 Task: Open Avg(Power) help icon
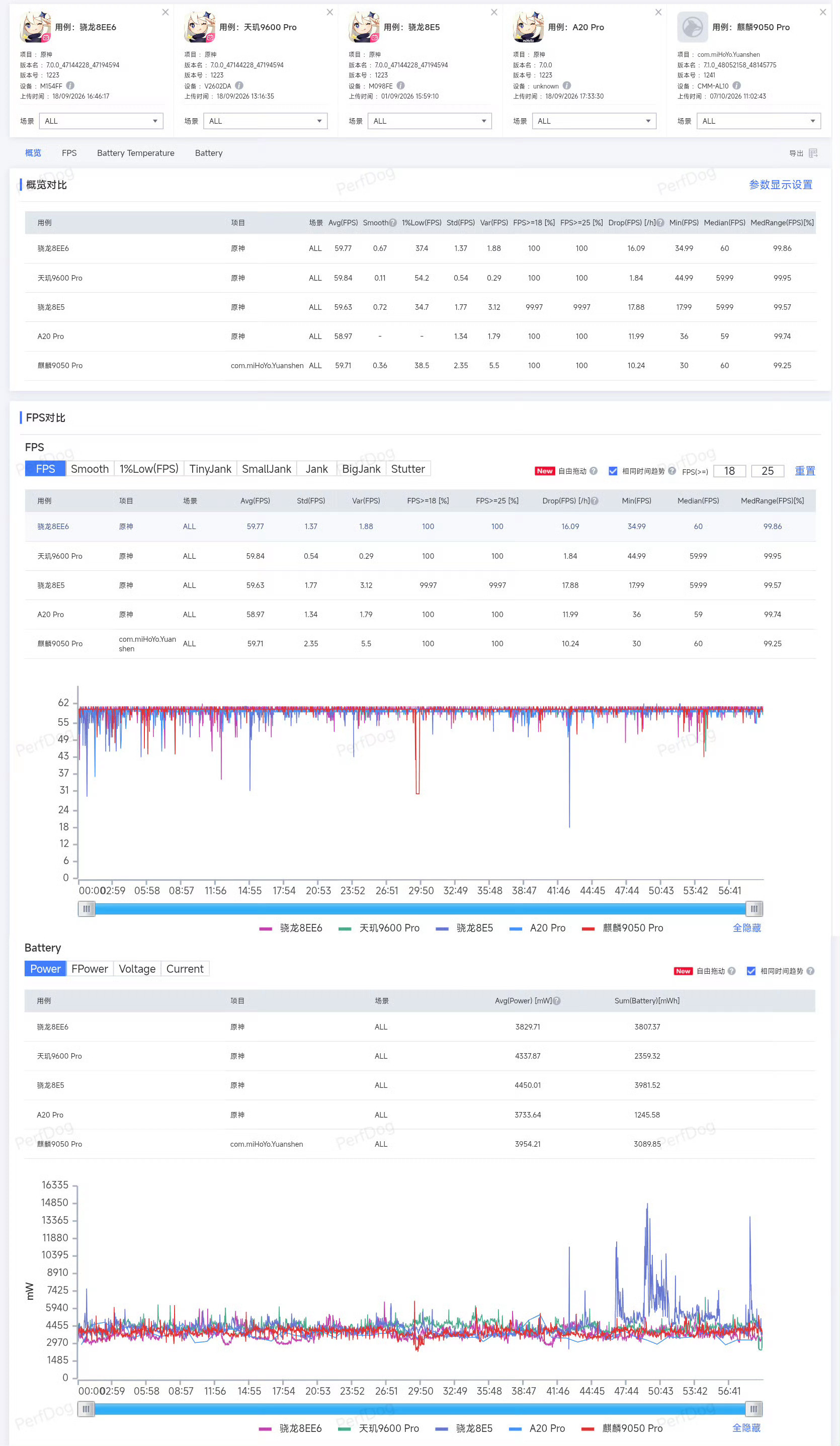[x=556, y=1001]
